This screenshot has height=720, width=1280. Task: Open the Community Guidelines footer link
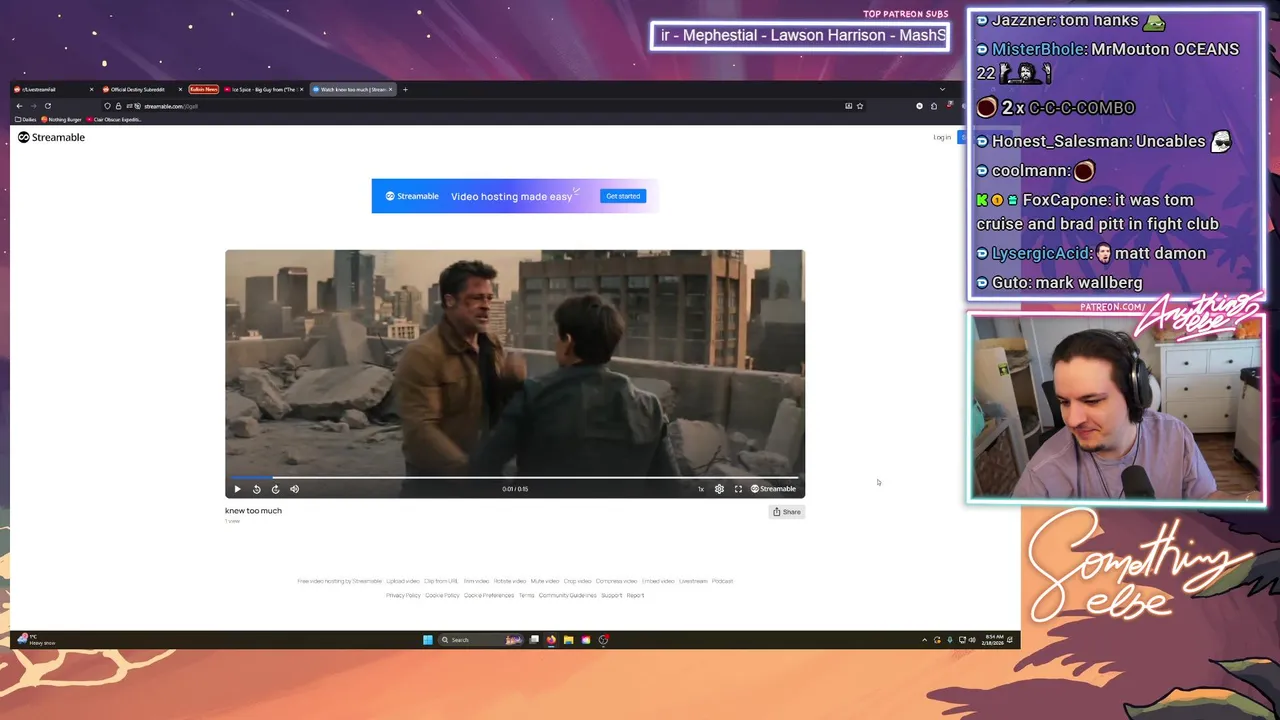click(568, 595)
